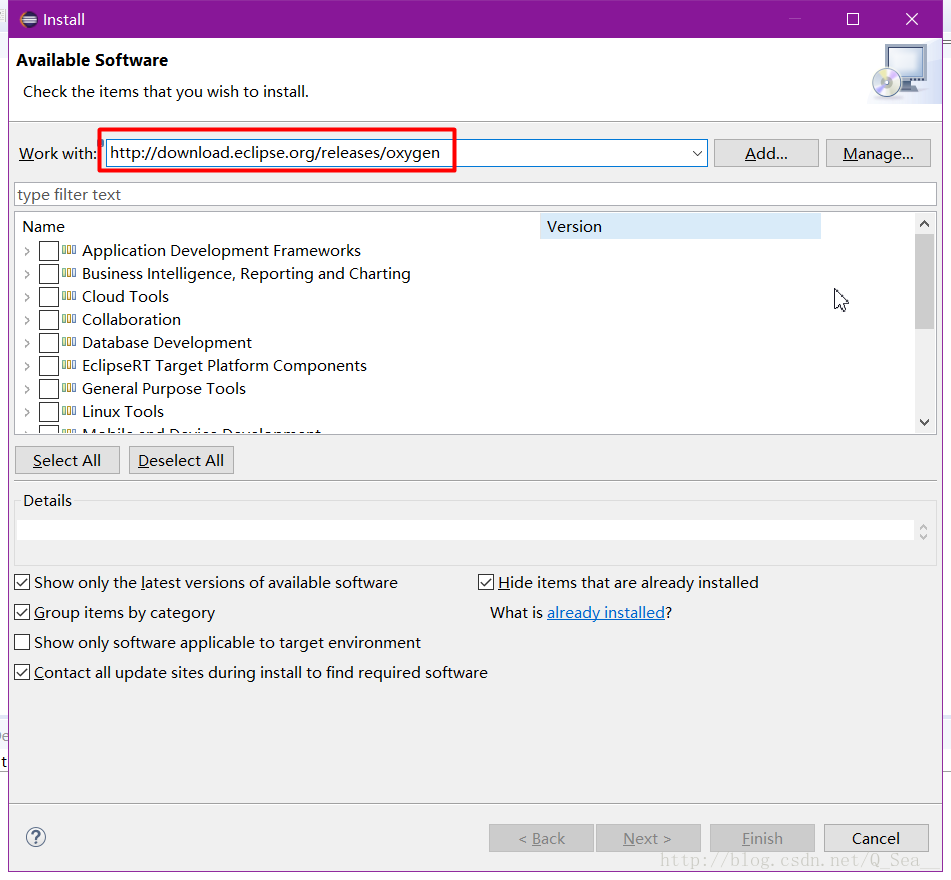The image size is (951, 880).
Task: Click the category icon beside Linux Tools
Action: [x=69, y=411]
